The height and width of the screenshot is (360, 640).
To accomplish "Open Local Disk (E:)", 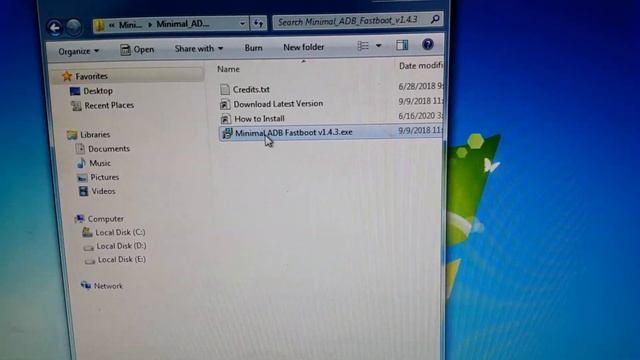I will coord(122,259).
